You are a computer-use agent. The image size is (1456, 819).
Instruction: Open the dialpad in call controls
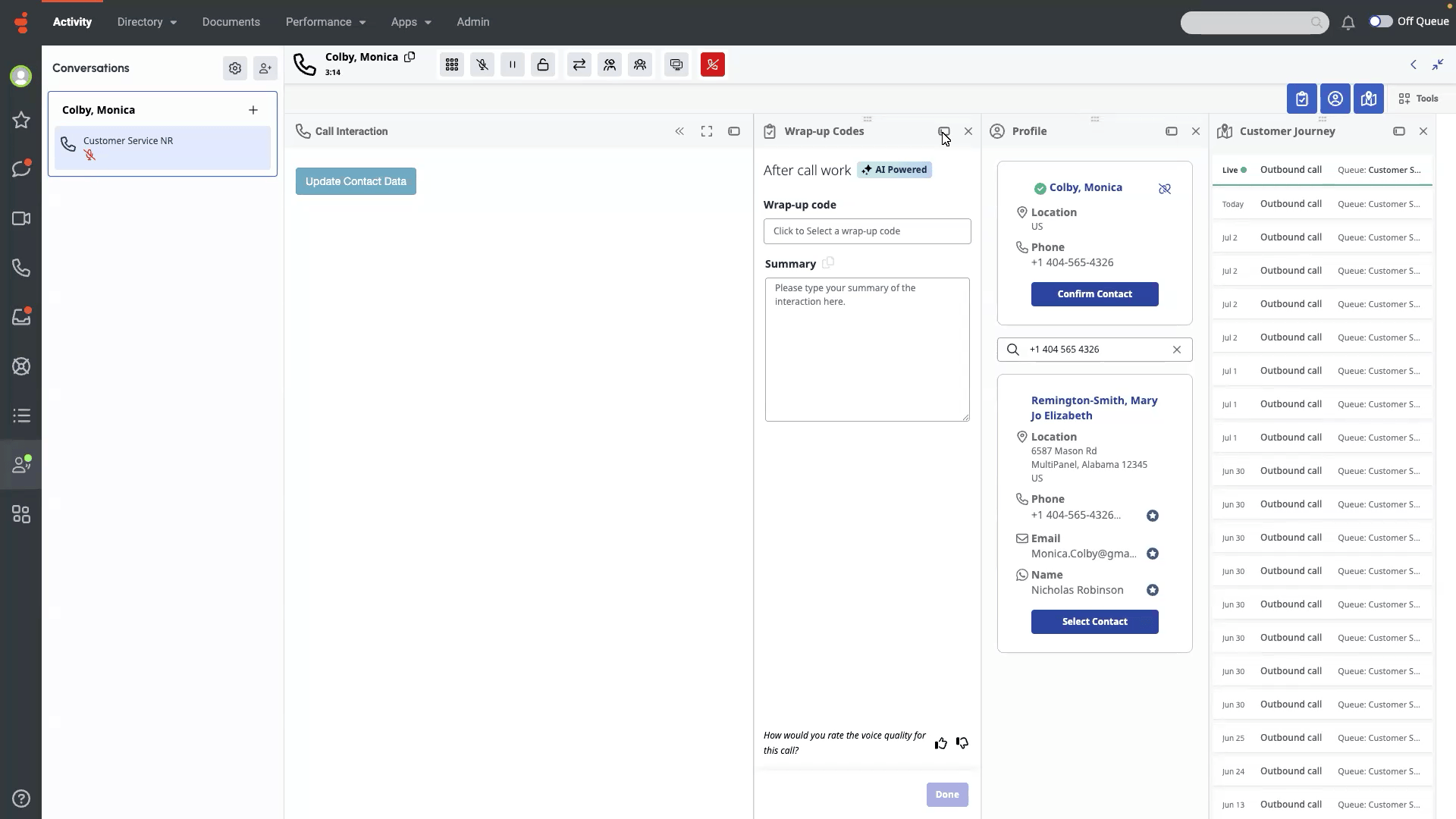(x=452, y=65)
